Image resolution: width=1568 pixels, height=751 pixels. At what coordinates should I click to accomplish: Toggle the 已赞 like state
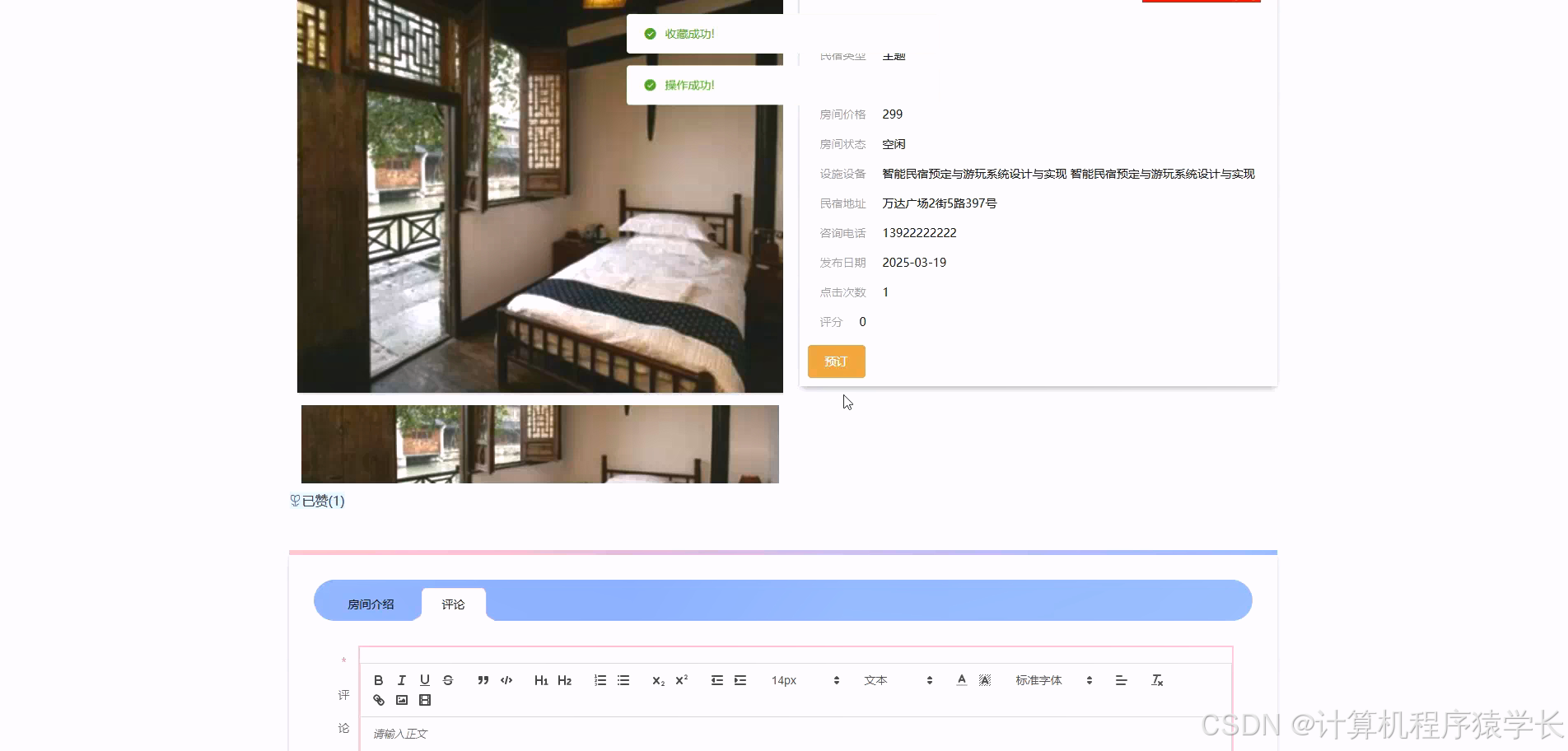317,501
